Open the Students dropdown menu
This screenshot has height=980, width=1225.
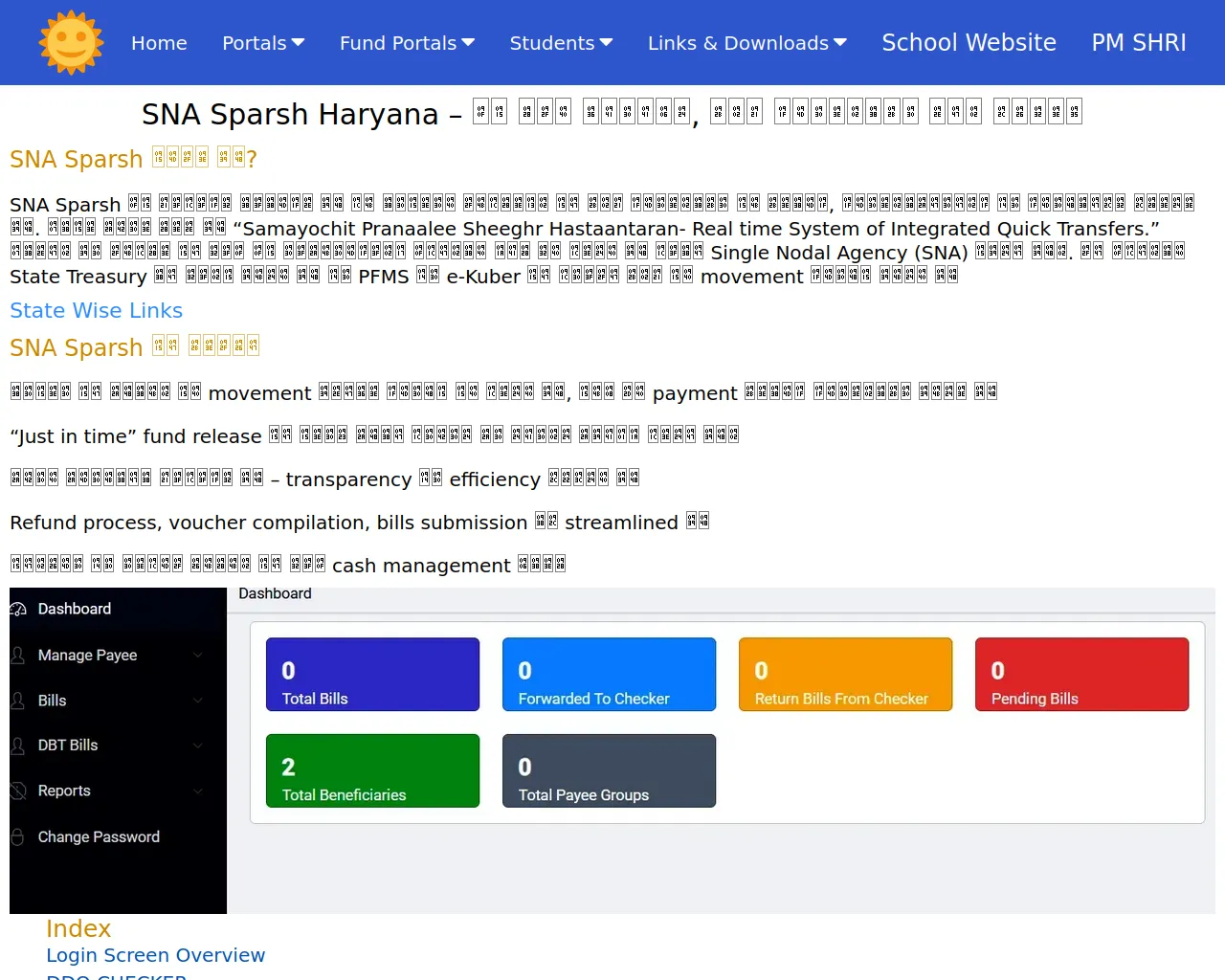(561, 43)
